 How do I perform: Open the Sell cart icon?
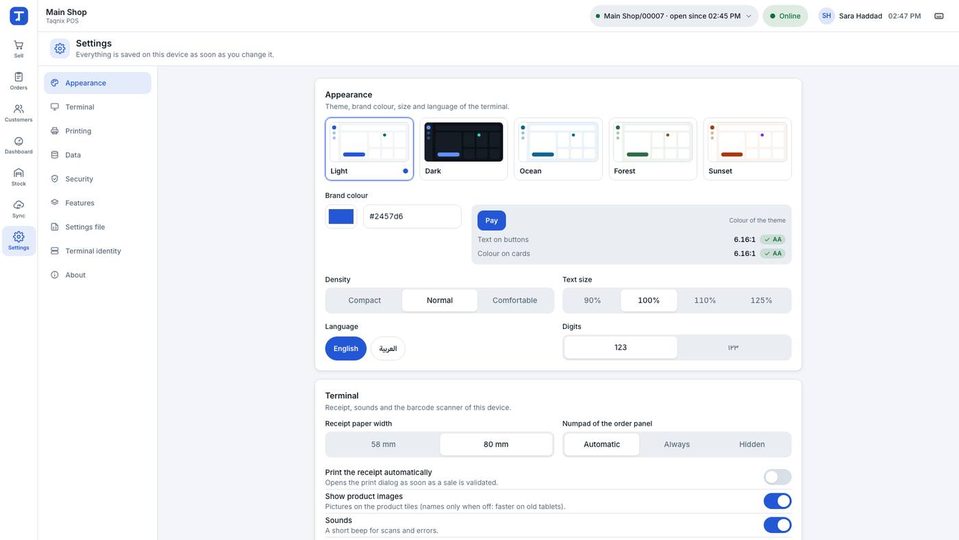(x=18, y=49)
